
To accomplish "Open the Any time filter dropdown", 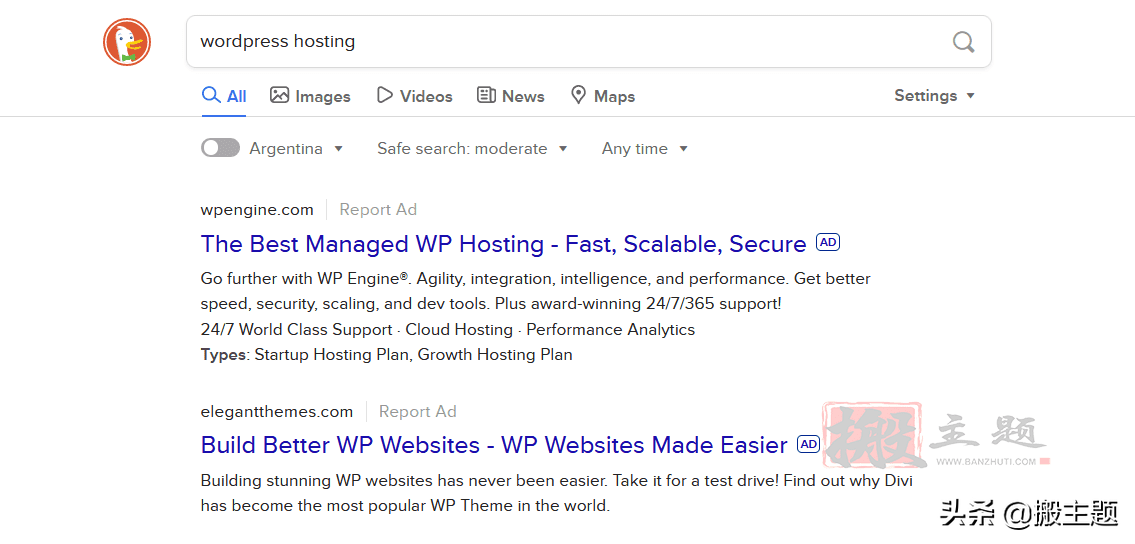I will point(645,148).
